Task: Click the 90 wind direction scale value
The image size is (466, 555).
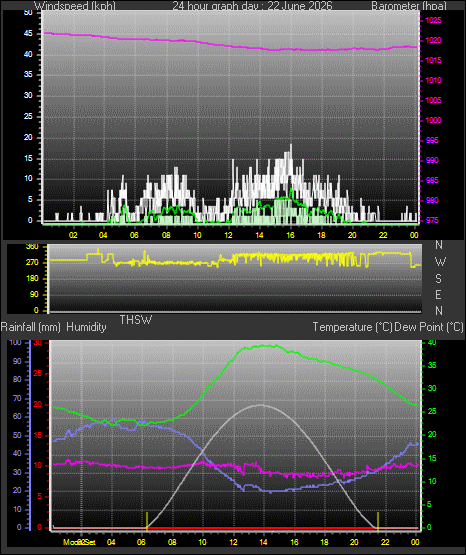Action: click(34, 294)
